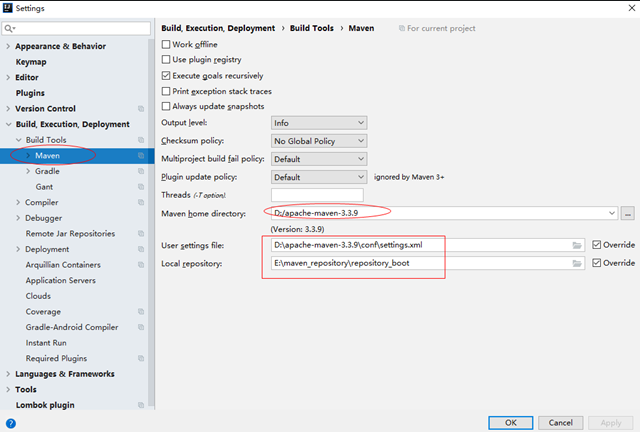The image size is (640, 432).
Task: Click project-level icon beside Gant
Action: tap(141, 187)
